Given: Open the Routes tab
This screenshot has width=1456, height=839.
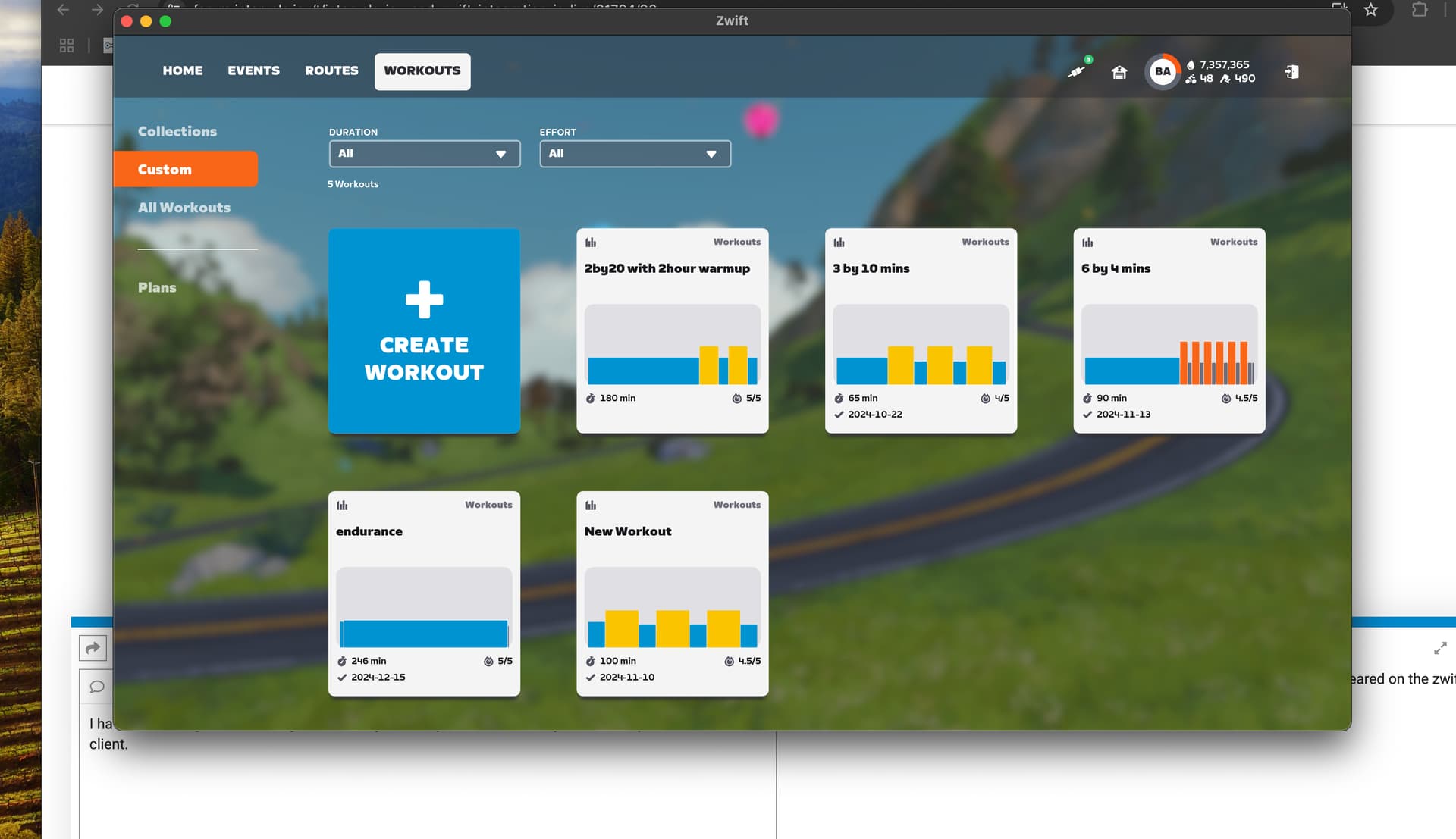Looking at the screenshot, I should [331, 71].
